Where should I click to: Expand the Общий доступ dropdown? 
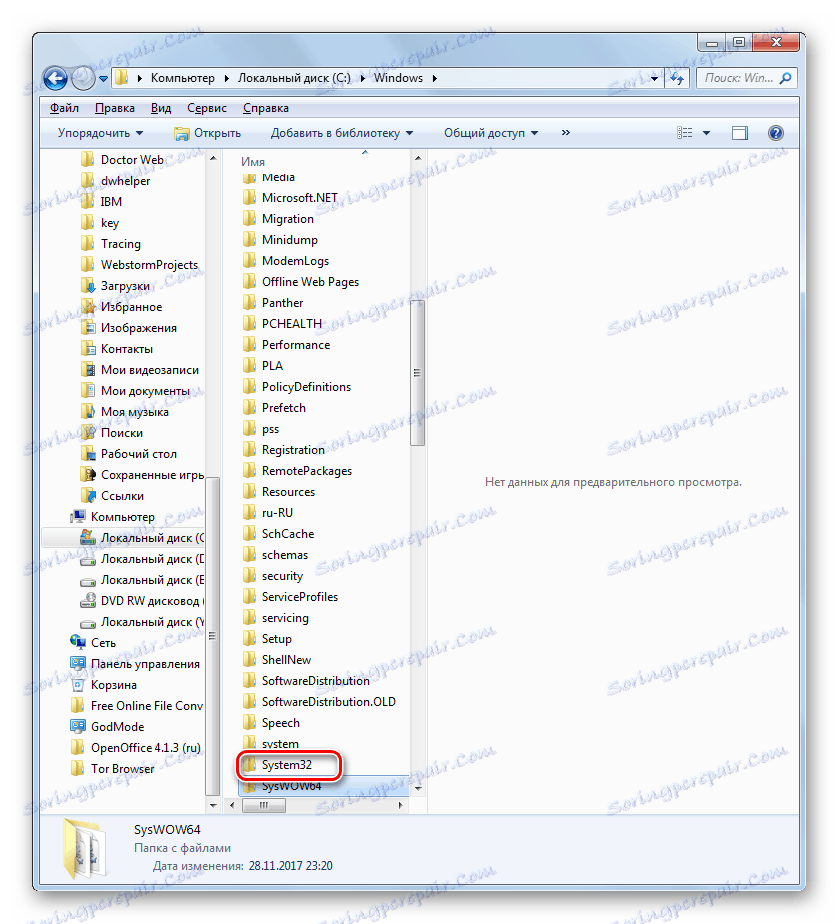(491, 133)
